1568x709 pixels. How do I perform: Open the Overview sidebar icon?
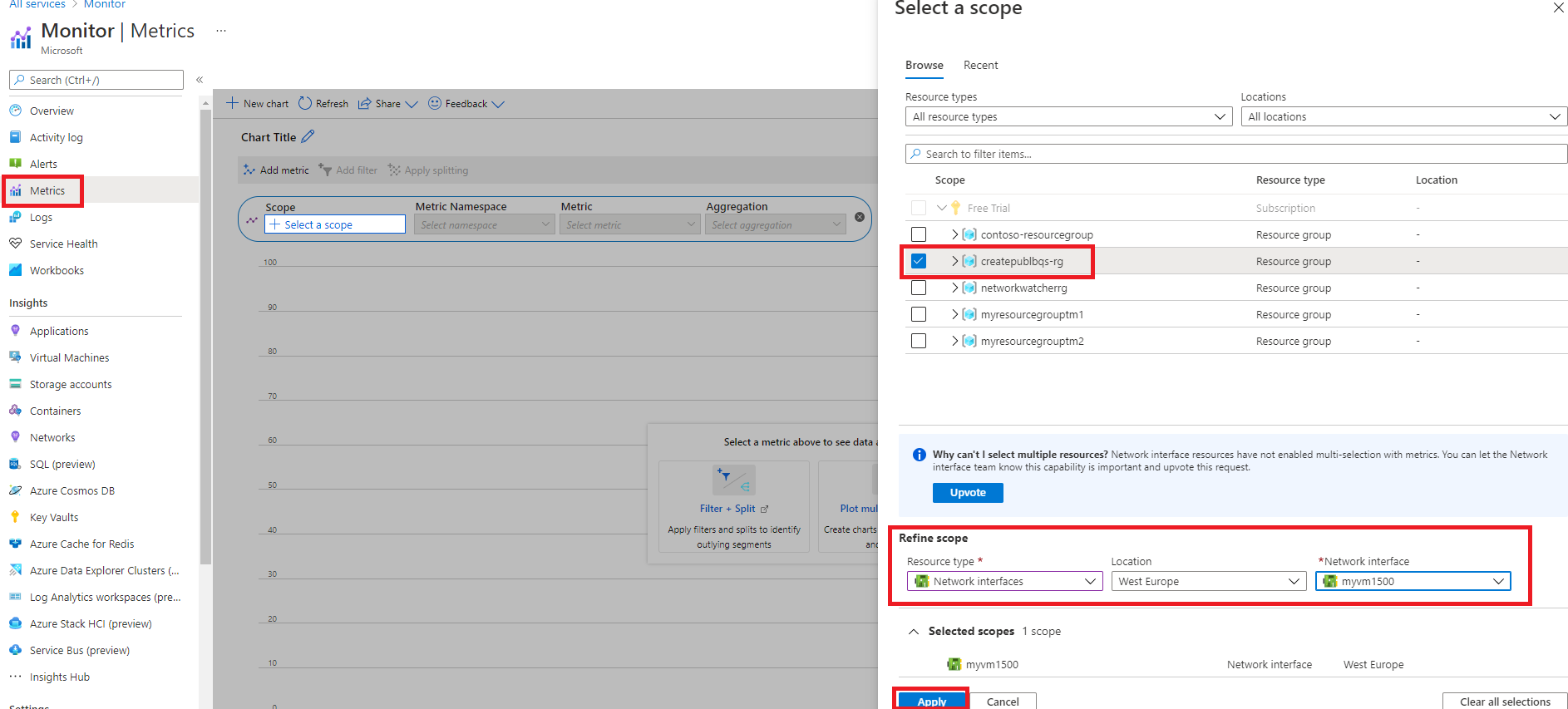tap(15, 111)
